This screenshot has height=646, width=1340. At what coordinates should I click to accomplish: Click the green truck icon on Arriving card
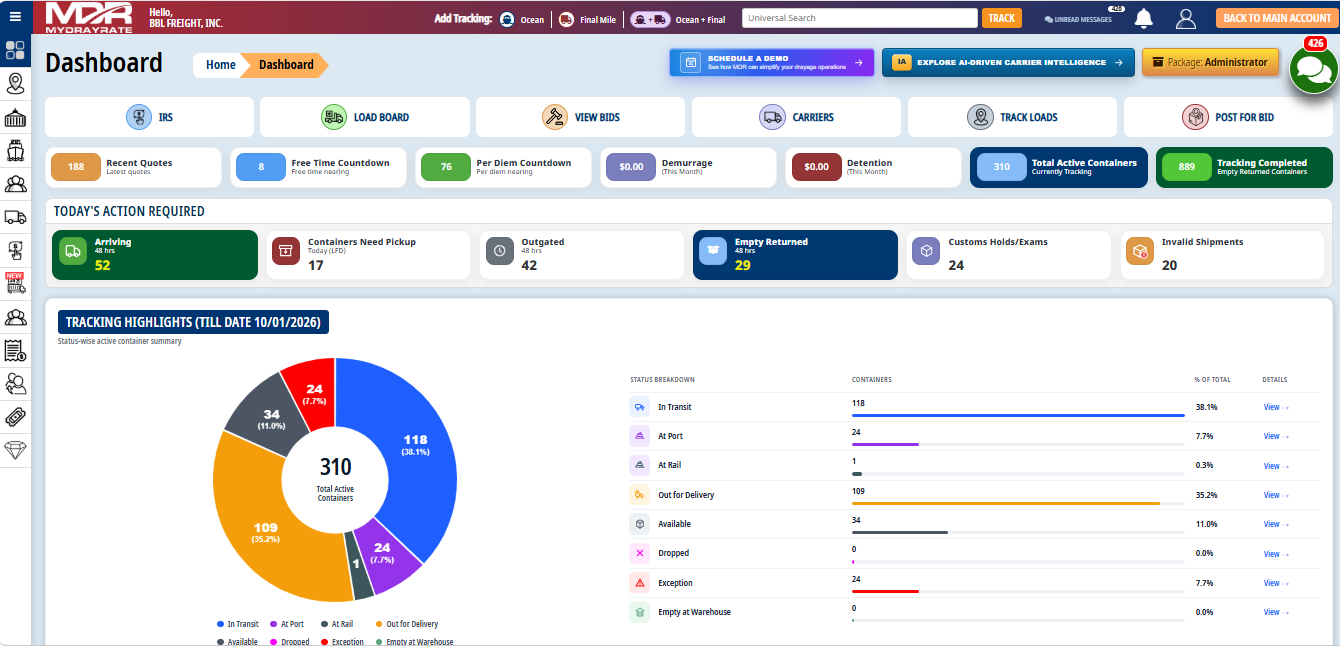pyautogui.click(x=73, y=252)
